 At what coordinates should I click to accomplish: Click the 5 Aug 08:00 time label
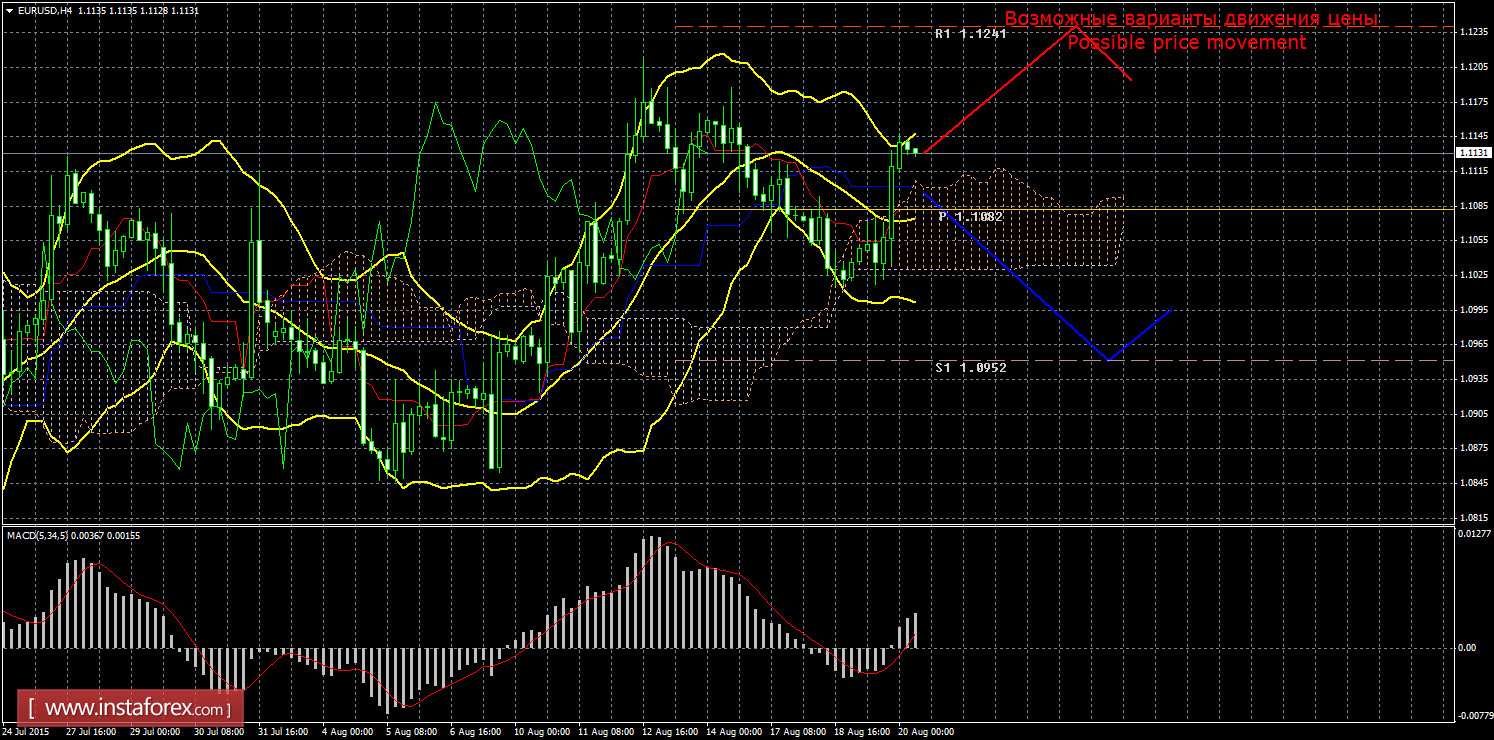click(410, 731)
